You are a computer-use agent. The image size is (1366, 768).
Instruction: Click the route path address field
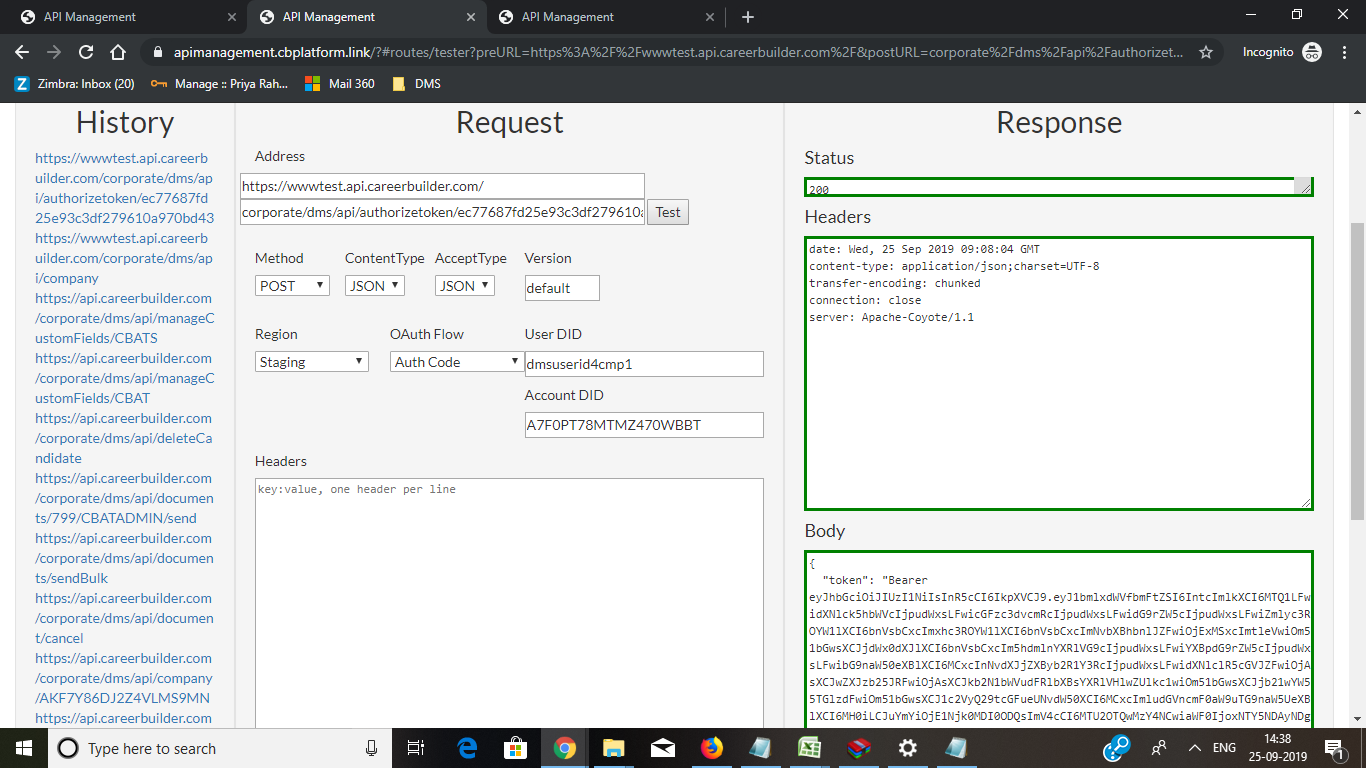[x=442, y=212]
